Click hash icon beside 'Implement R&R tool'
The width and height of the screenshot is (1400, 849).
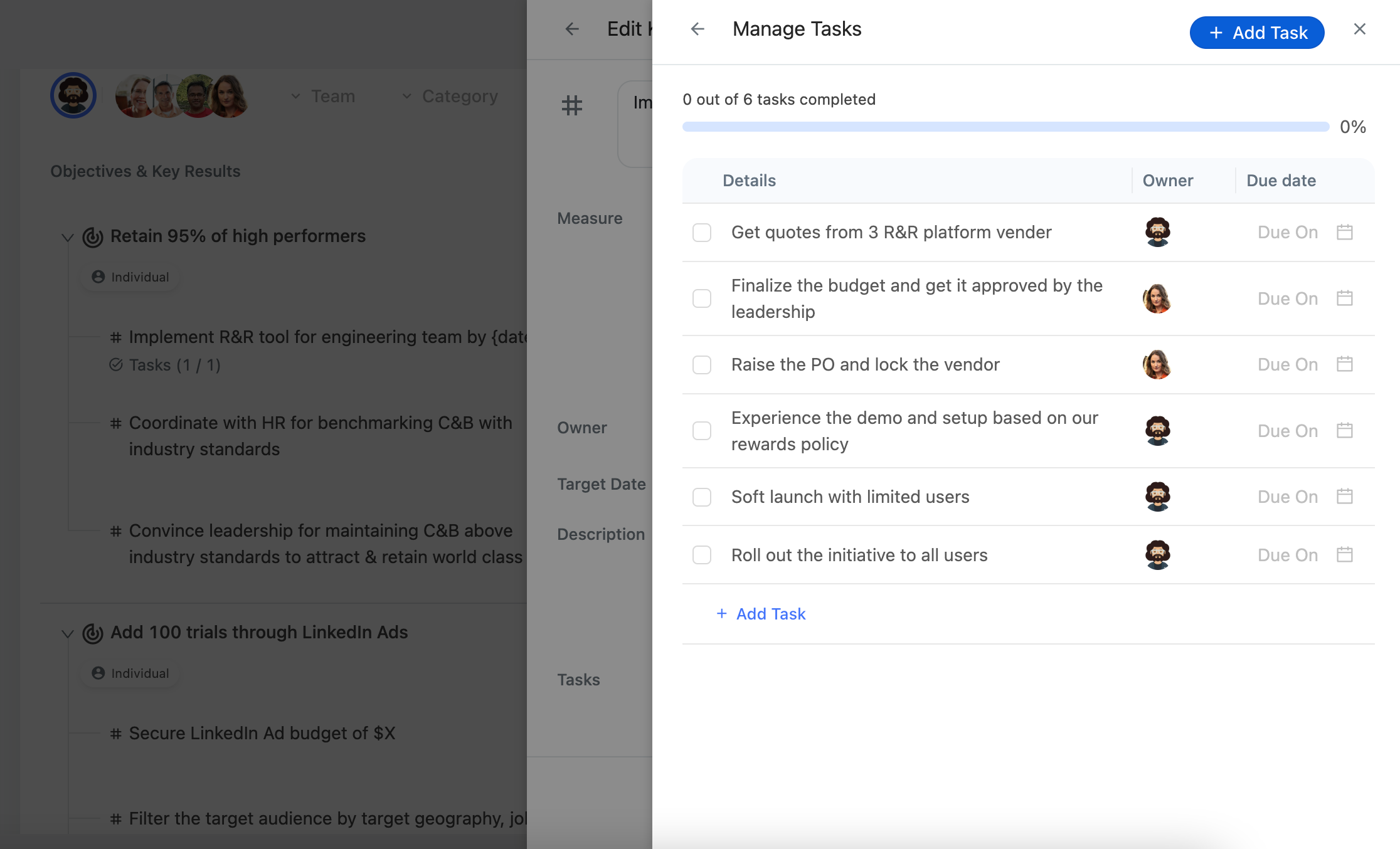tap(115, 338)
